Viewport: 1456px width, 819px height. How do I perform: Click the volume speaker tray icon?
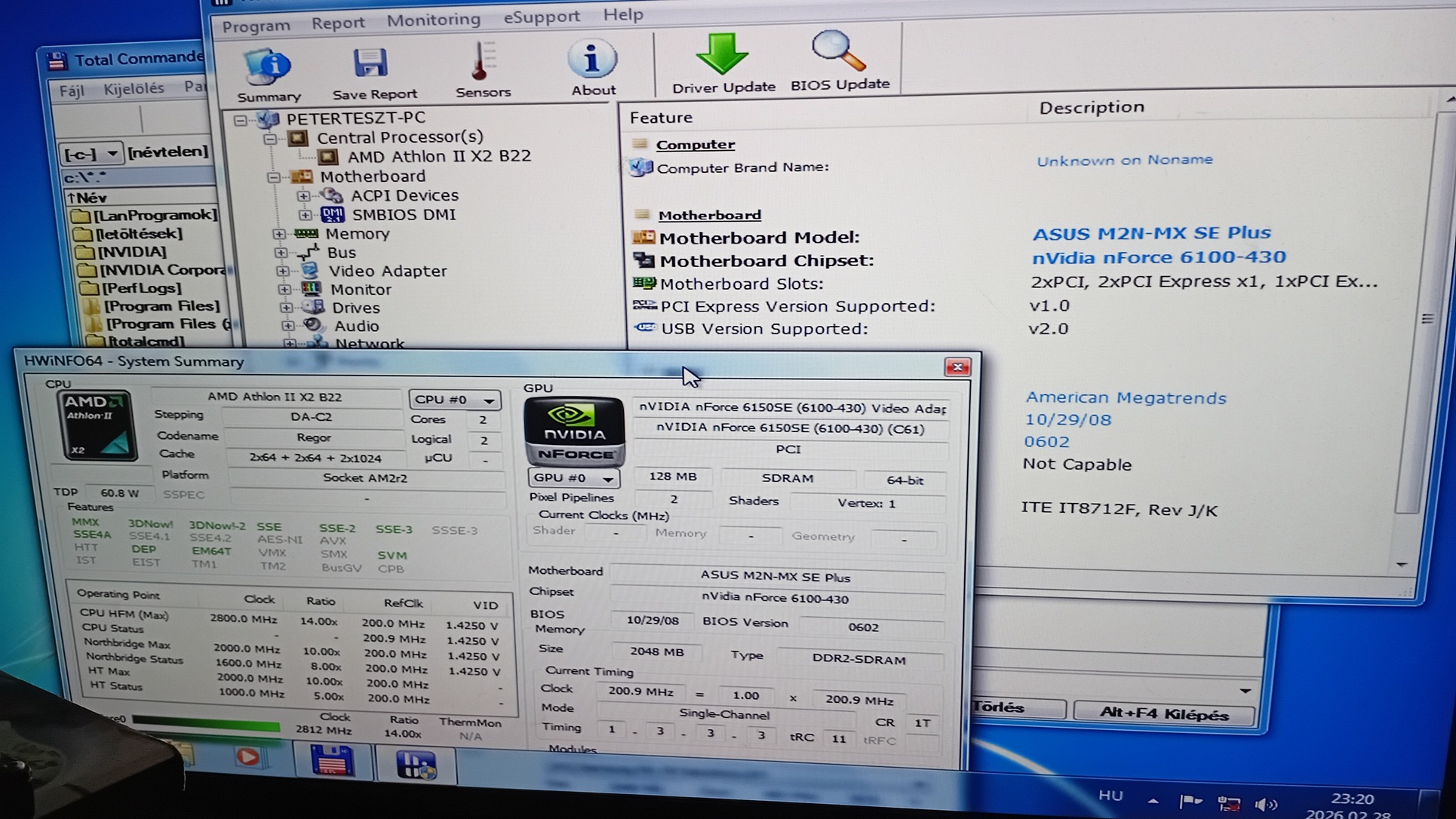click(x=1266, y=804)
